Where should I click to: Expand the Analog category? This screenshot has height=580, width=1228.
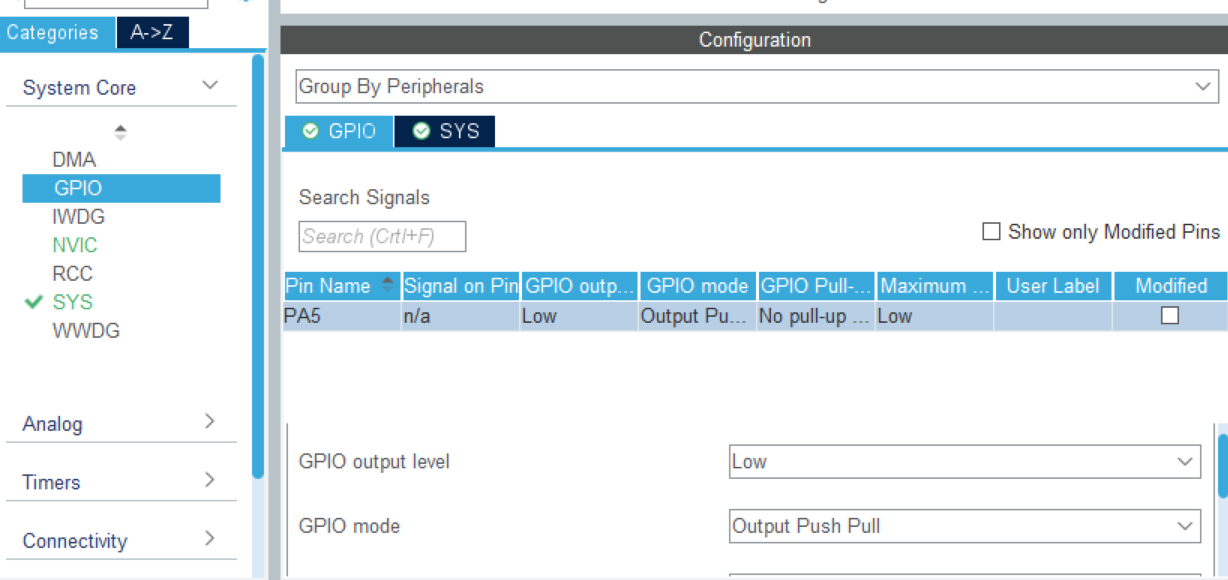click(210, 423)
